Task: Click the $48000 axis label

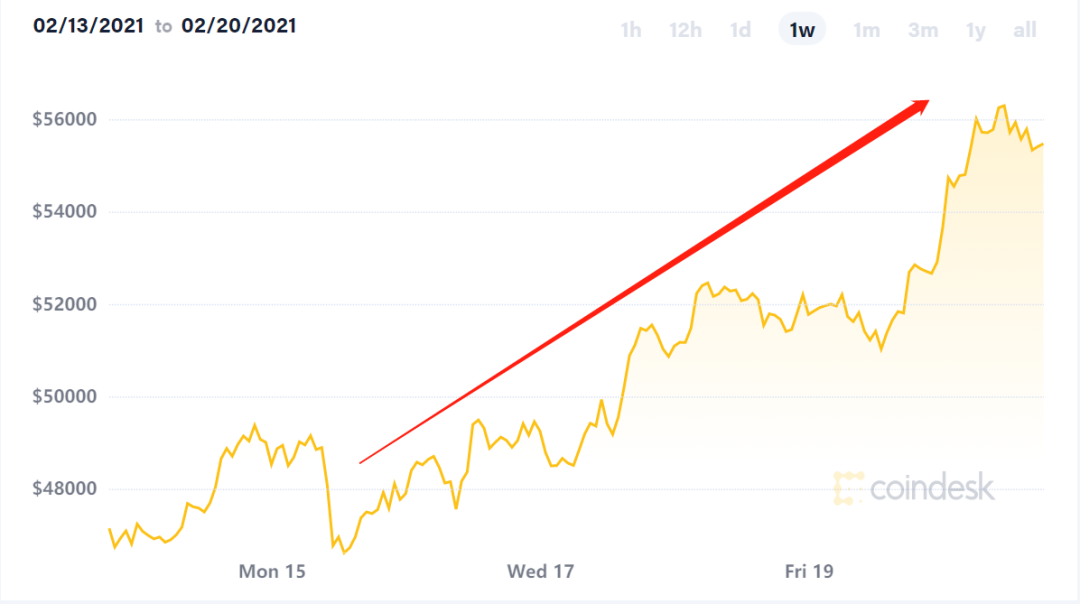Action: [x=65, y=489]
